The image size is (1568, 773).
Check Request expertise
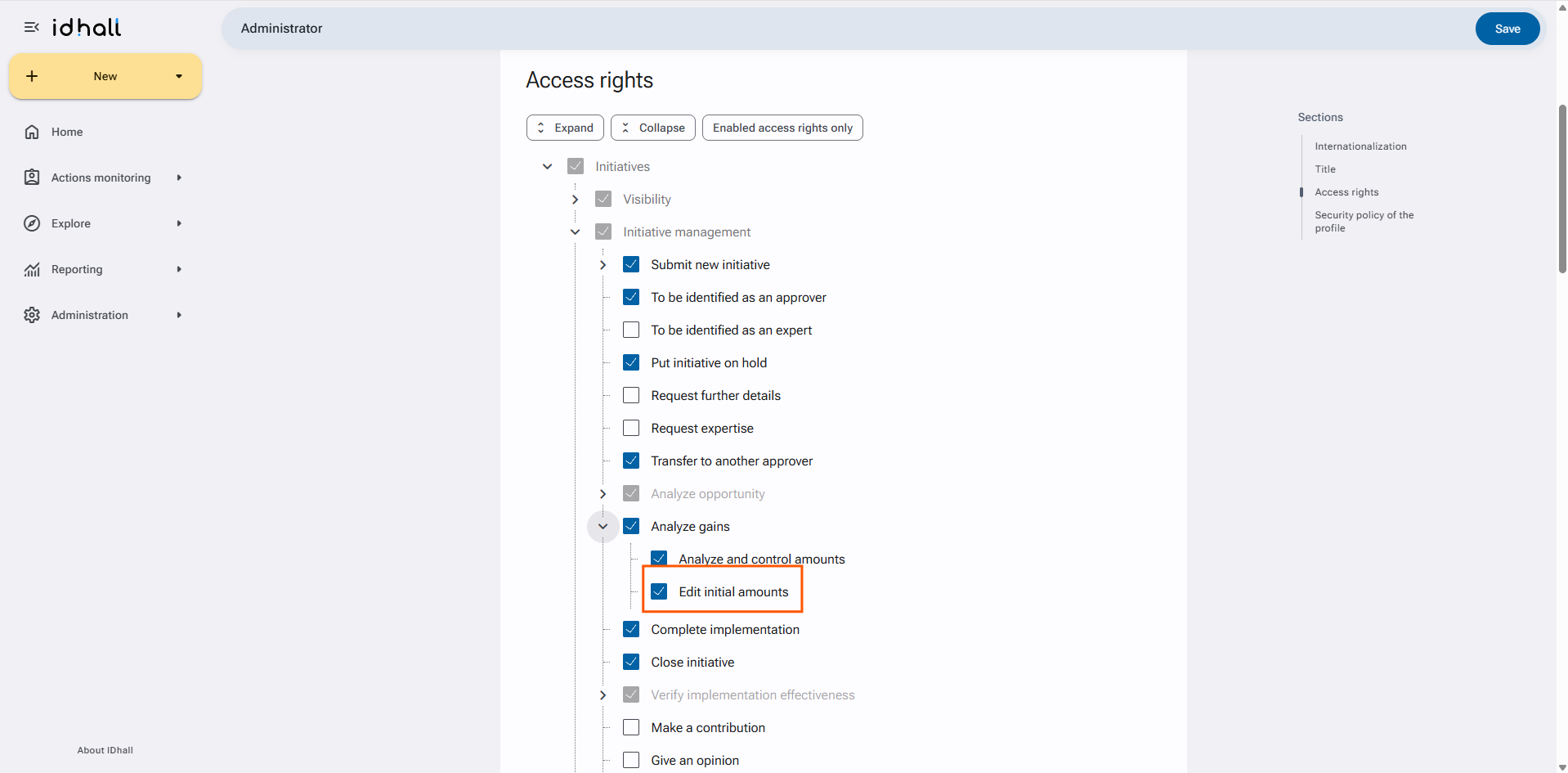(631, 428)
